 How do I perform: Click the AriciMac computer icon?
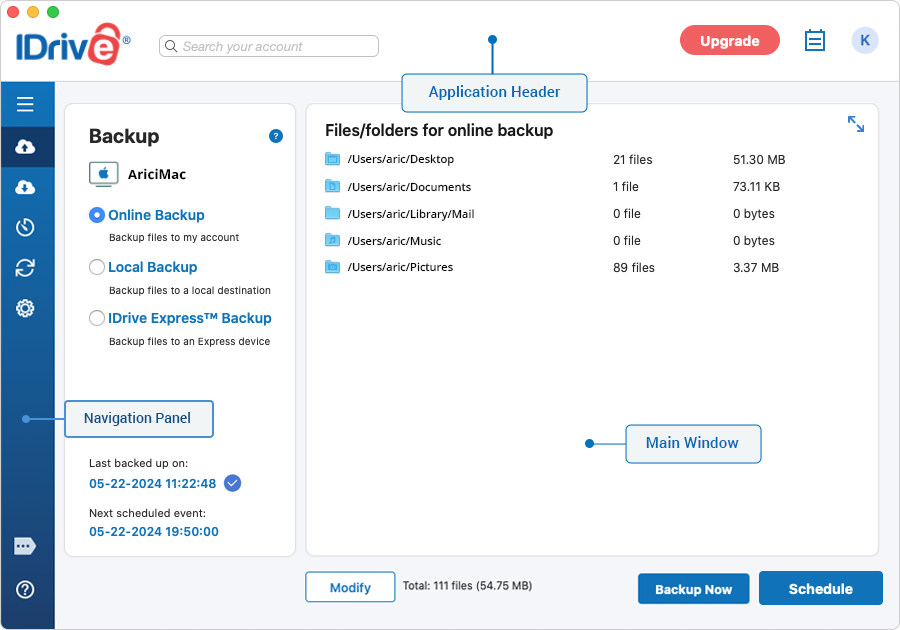click(104, 174)
